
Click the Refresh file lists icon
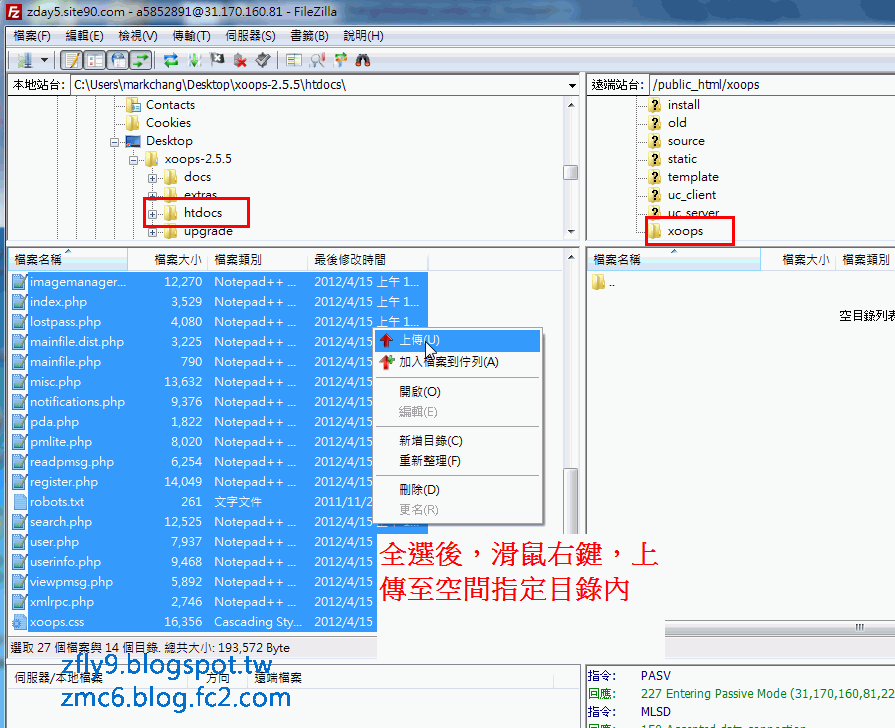(171, 60)
